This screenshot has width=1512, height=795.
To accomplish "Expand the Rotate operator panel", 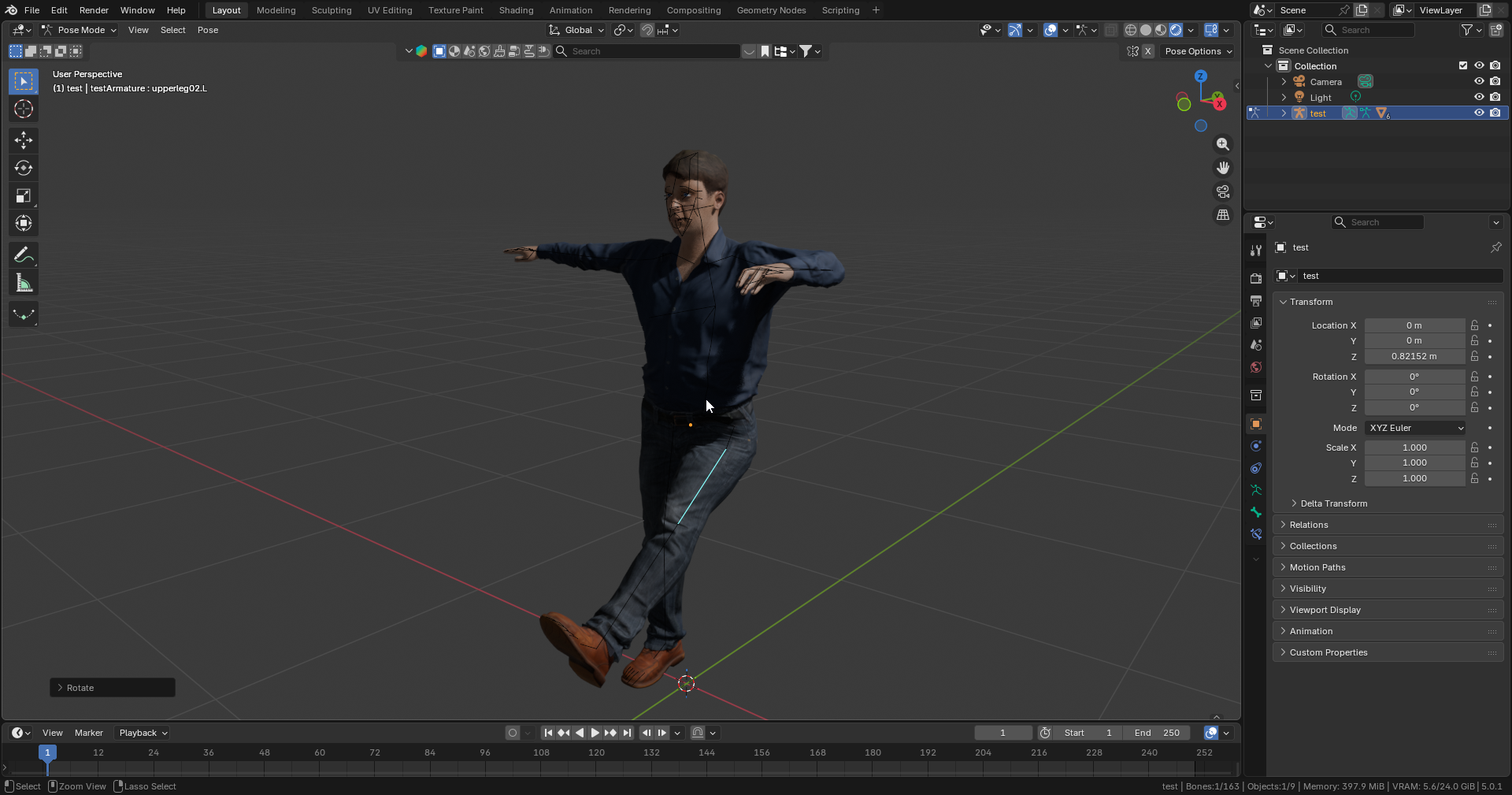I will tap(113, 688).
